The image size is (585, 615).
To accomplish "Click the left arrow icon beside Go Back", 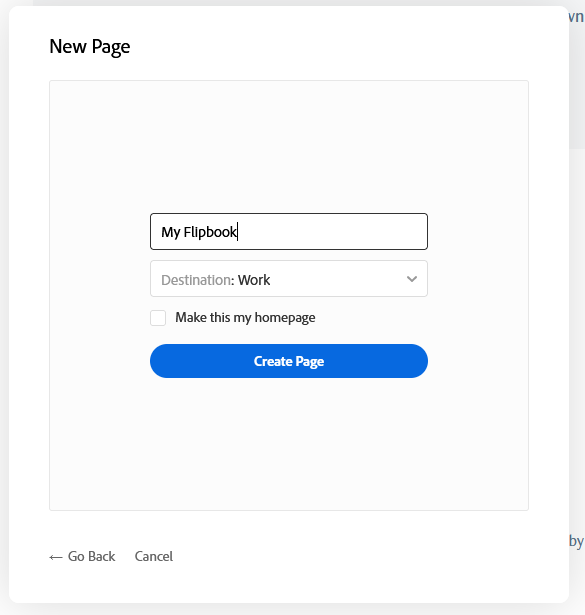I will [x=56, y=557].
